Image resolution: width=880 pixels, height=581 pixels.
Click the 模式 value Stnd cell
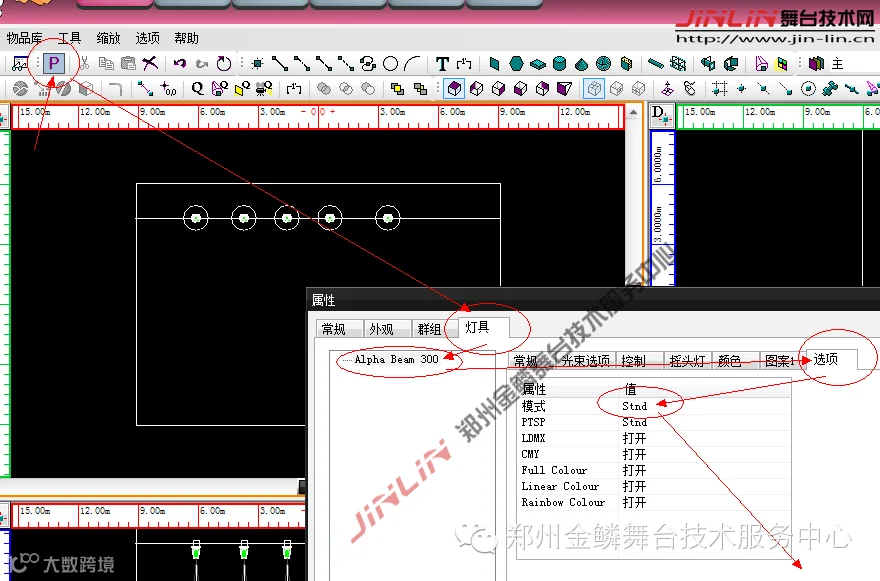634,406
